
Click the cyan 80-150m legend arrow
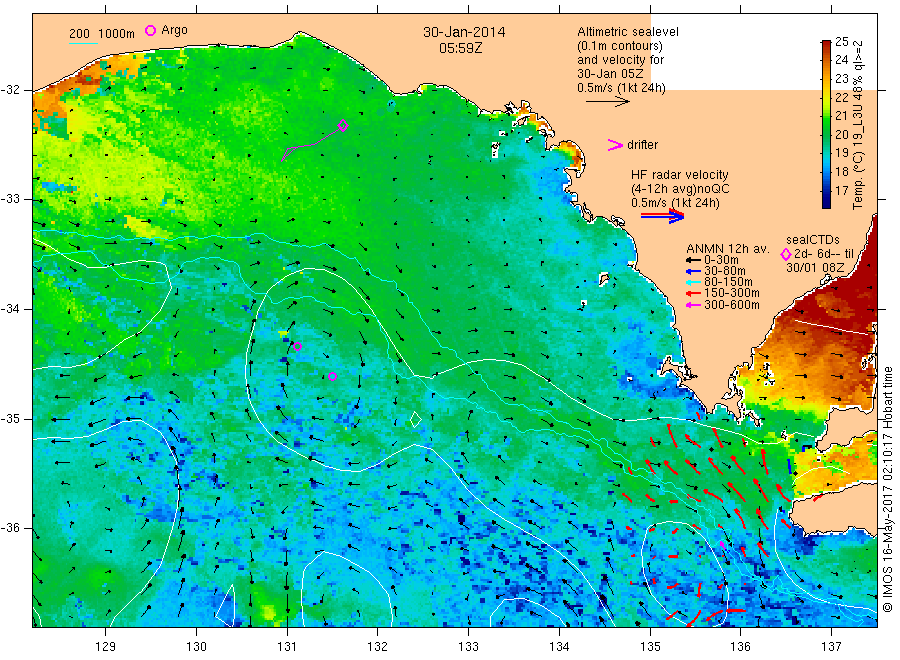(693, 282)
